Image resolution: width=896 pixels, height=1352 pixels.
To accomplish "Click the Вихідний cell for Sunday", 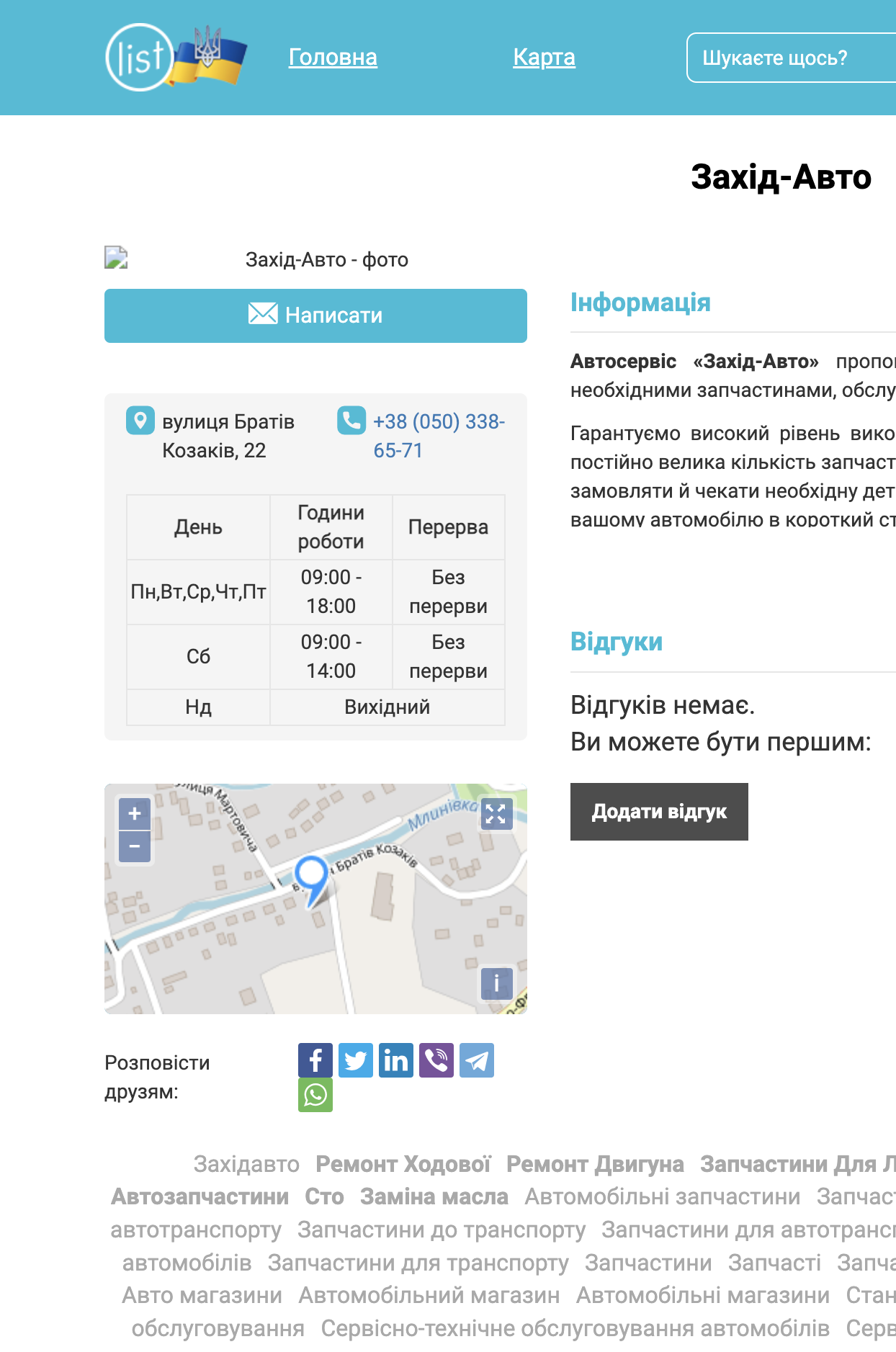I will click(x=387, y=707).
